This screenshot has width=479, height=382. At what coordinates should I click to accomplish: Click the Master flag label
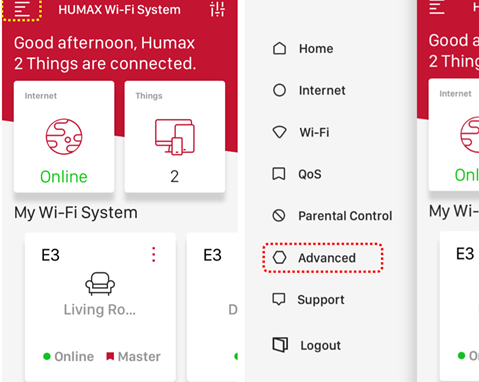tap(133, 356)
